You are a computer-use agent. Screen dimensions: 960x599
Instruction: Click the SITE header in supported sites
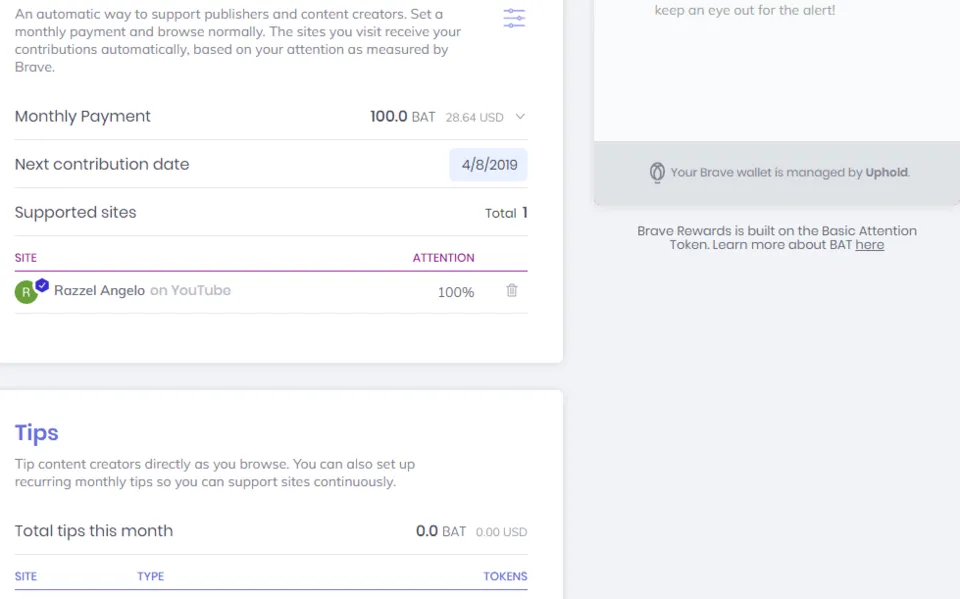click(x=26, y=258)
